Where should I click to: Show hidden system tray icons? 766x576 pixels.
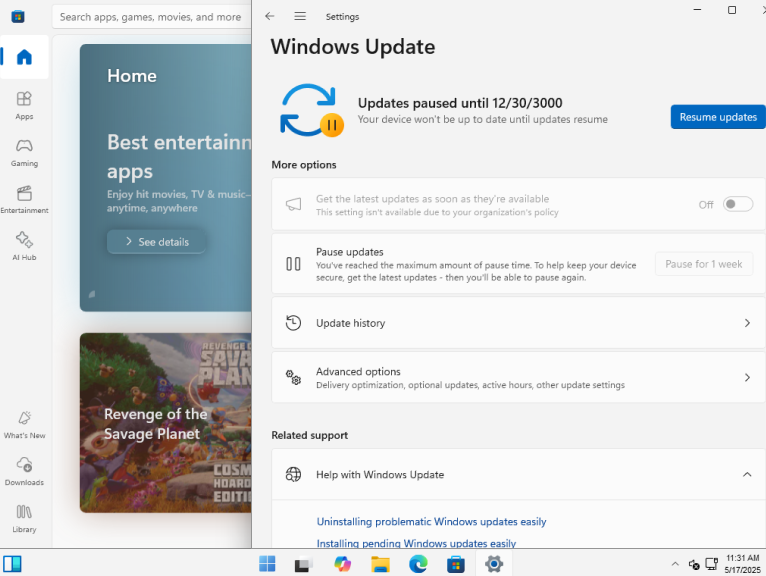(x=675, y=564)
